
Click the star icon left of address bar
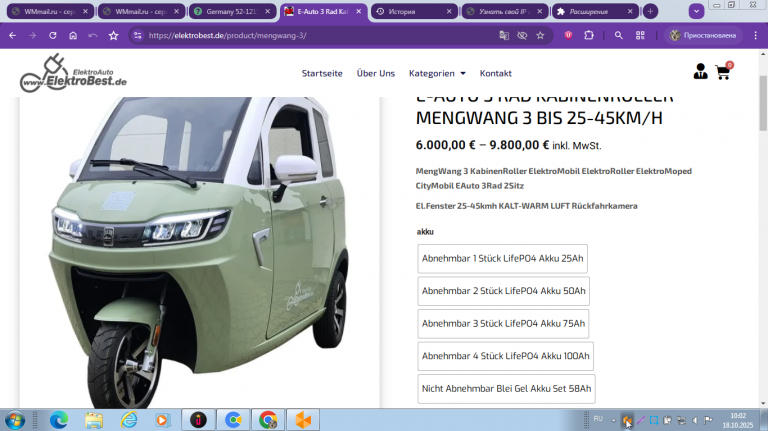tap(114, 35)
